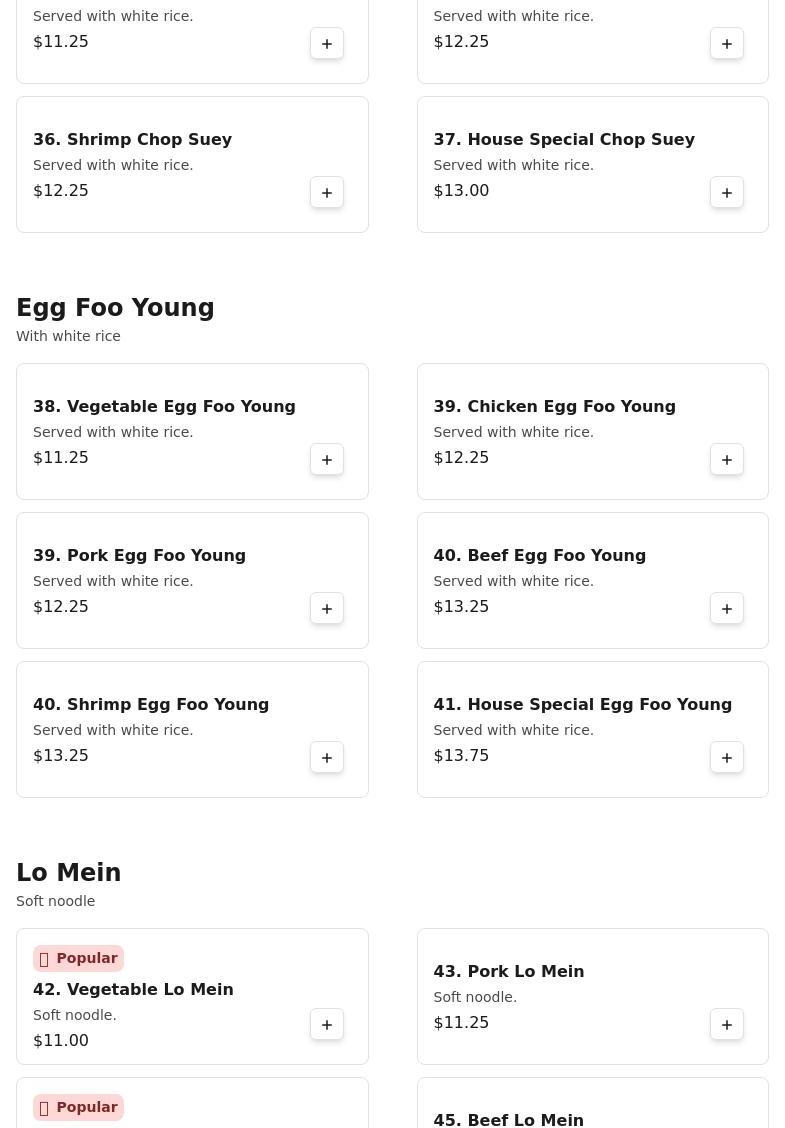Click the Vegetable Lo Mein item title
The height and width of the screenshot is (1128, 785).
click(x=133, y=990)
